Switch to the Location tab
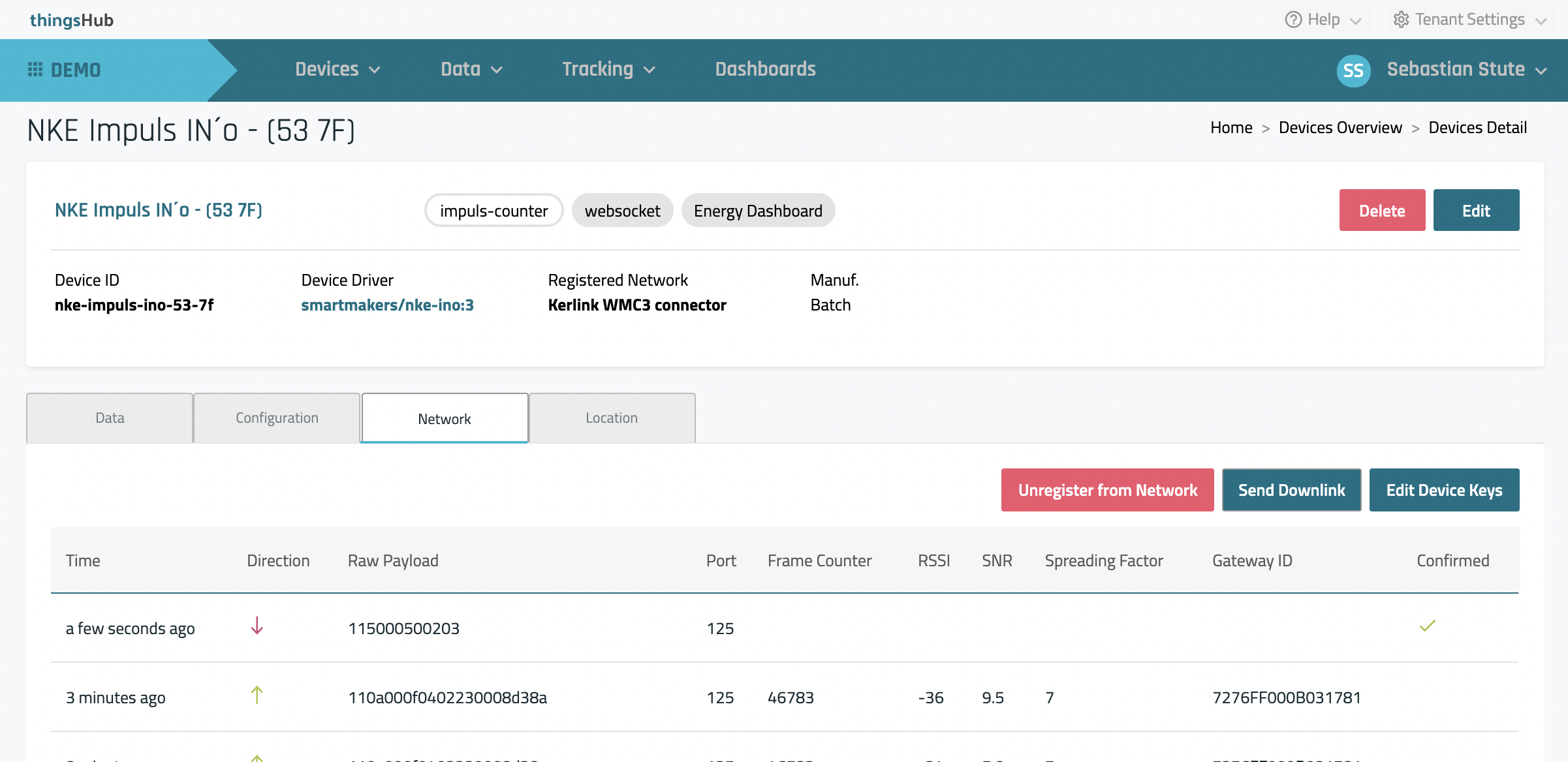 click(612, 418)
